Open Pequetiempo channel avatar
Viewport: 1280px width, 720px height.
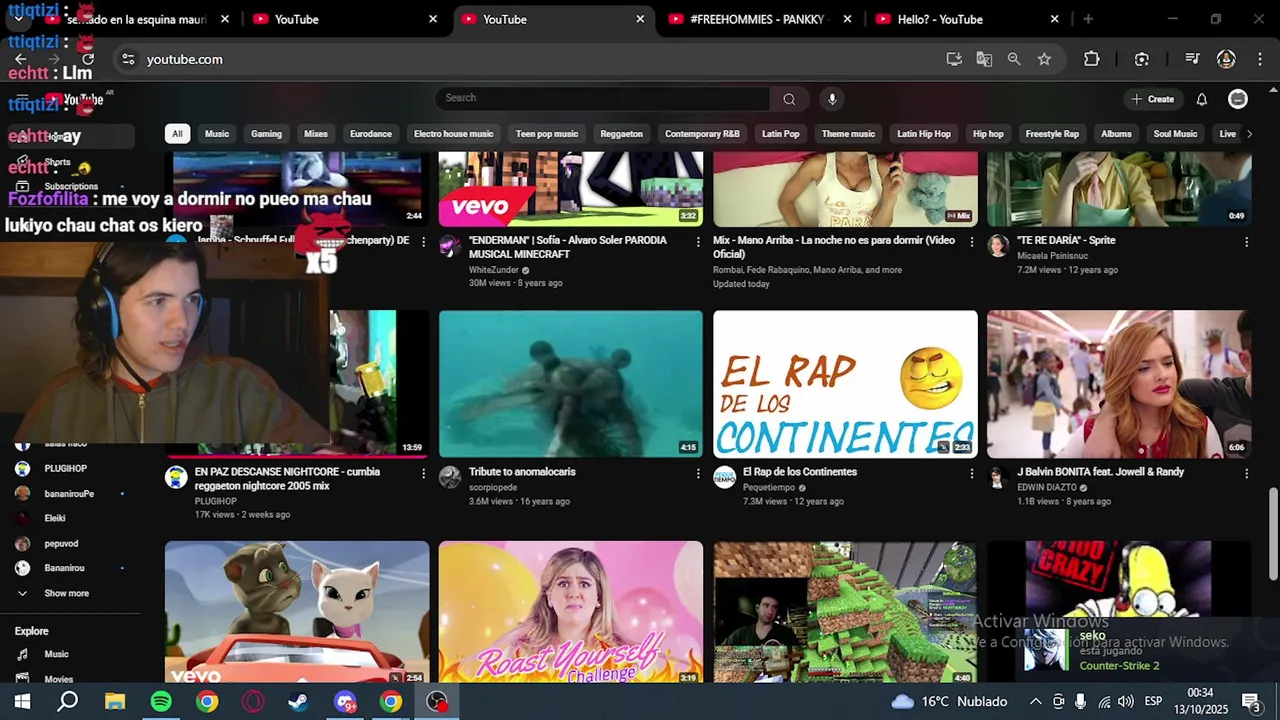click(x=724, y=477)
